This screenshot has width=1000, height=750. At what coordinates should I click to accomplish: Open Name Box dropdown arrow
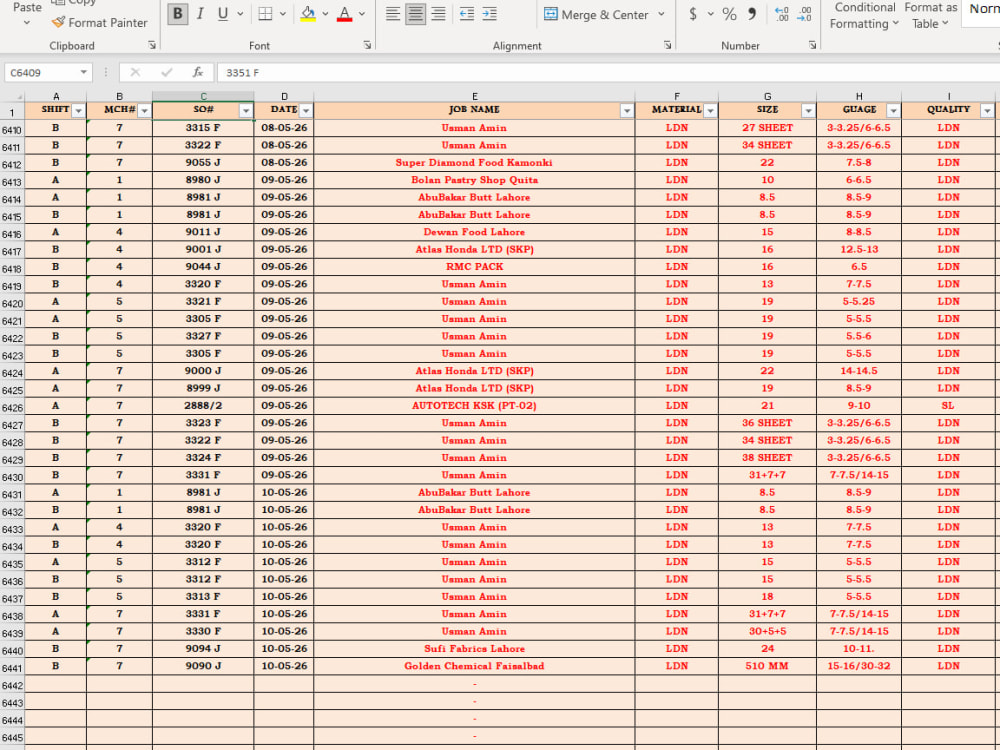[84, 73]
